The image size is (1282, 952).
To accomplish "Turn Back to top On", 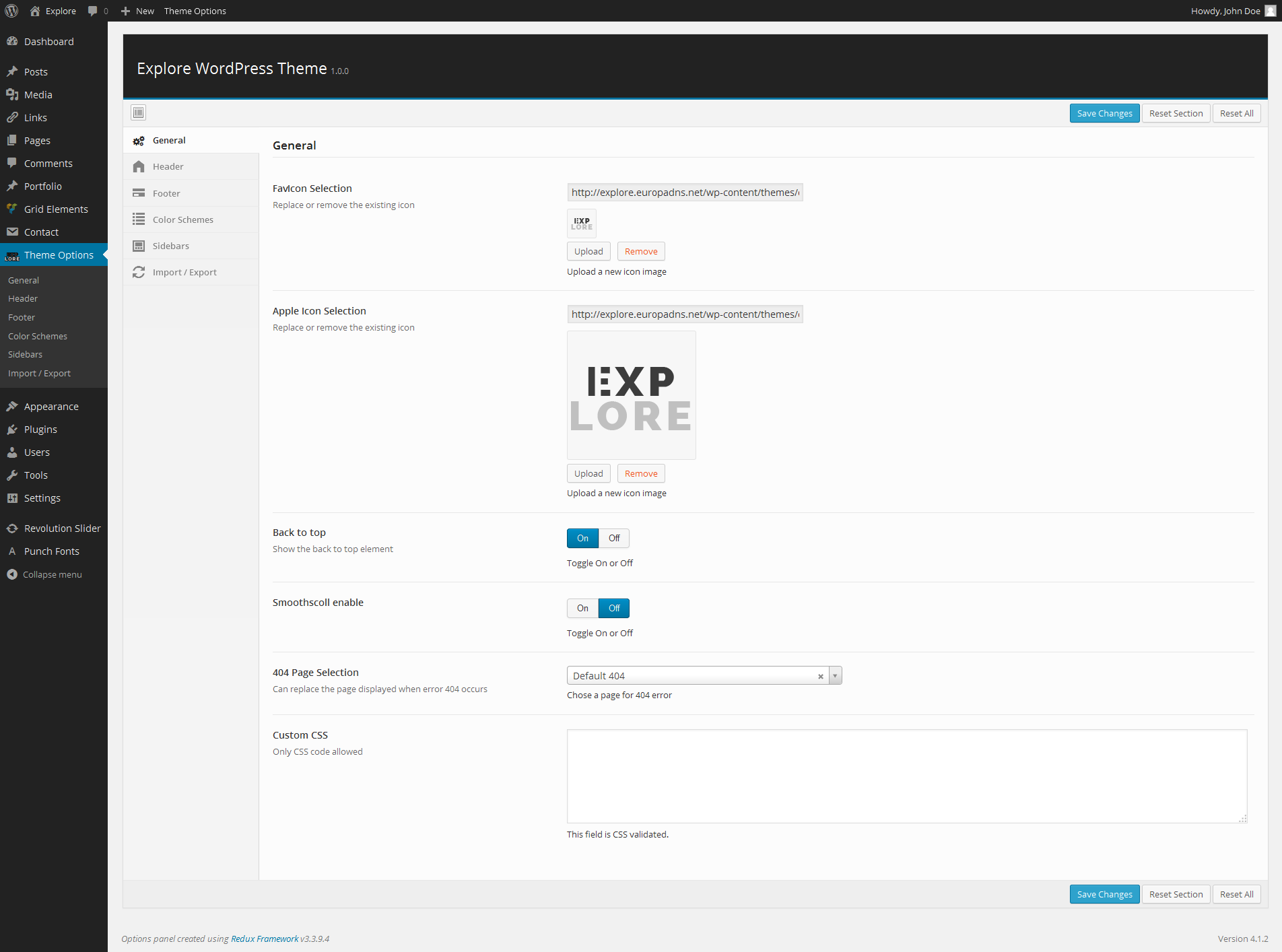I will tap(582, 538).
